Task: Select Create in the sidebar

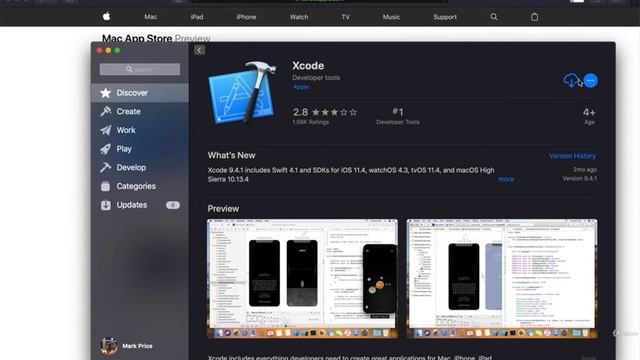Action: 140,111
